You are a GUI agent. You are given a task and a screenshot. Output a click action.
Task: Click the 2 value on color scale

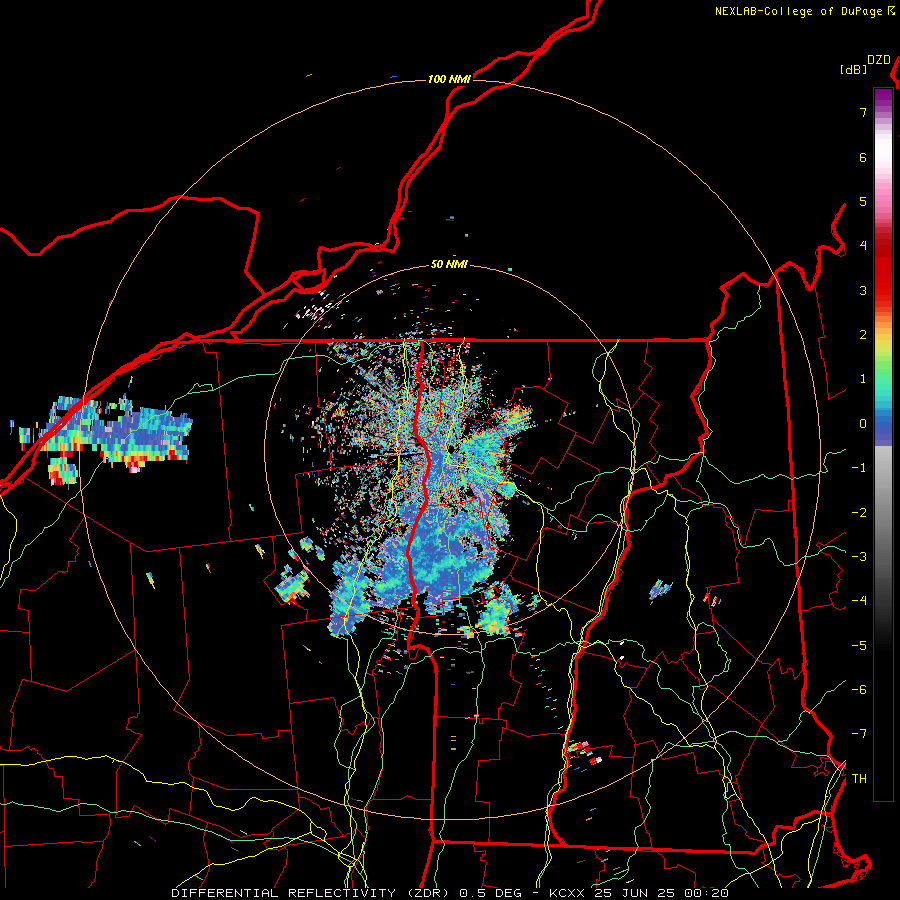[863, 335]
